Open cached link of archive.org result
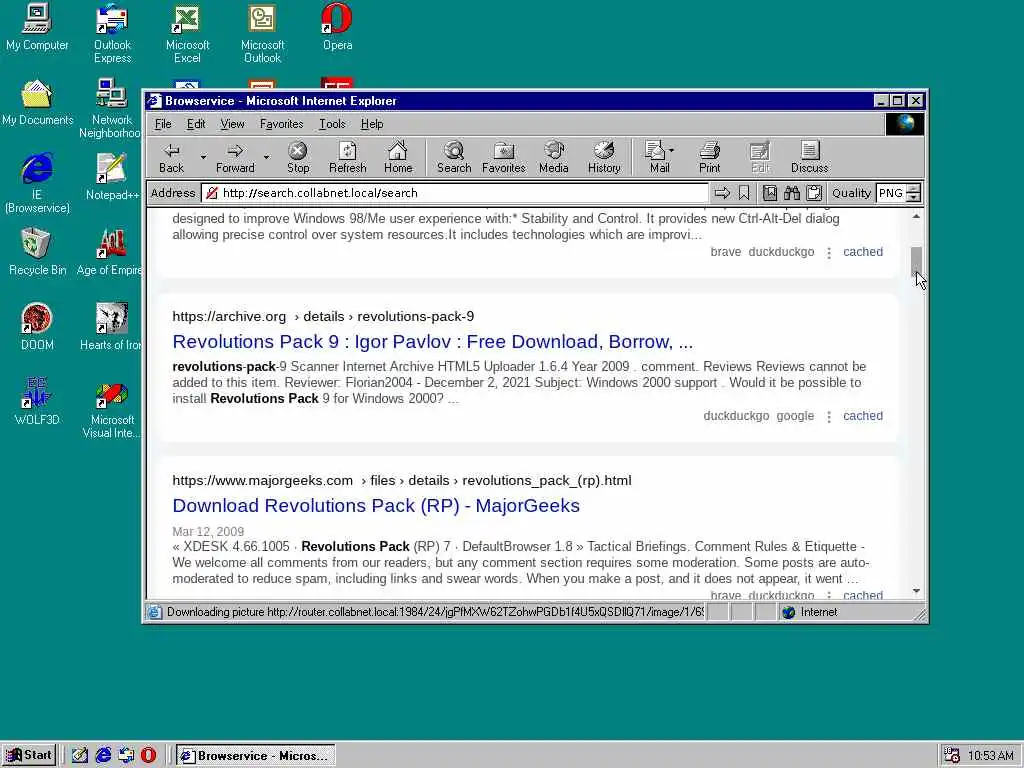The image size is (1024, 768). click(863, 415)
